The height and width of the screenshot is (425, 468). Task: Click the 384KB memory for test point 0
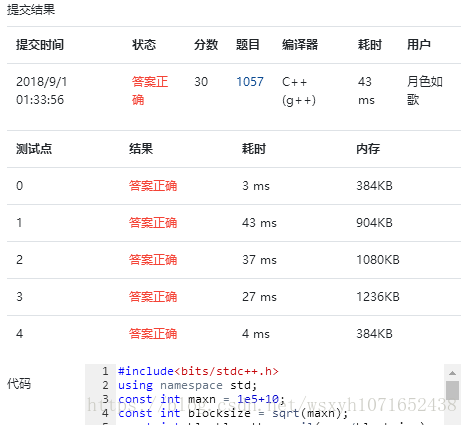point(375,186)
